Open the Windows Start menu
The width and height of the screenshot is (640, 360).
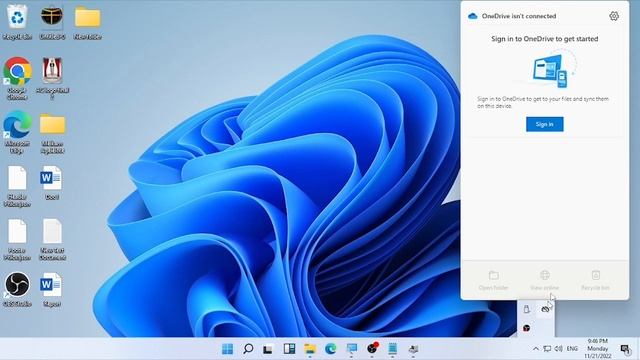click(x=227, y=349)
